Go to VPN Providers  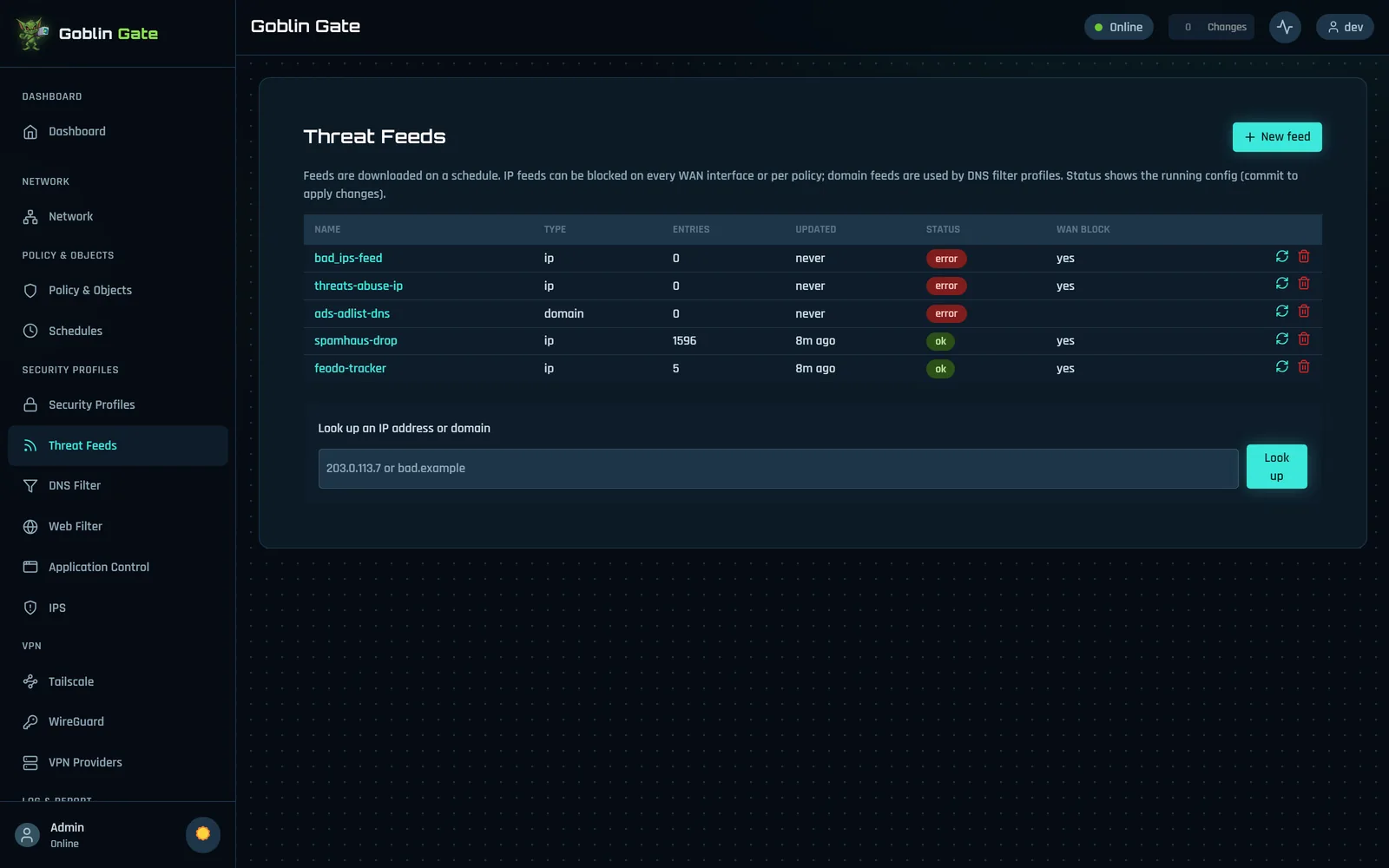coord(118,762)
